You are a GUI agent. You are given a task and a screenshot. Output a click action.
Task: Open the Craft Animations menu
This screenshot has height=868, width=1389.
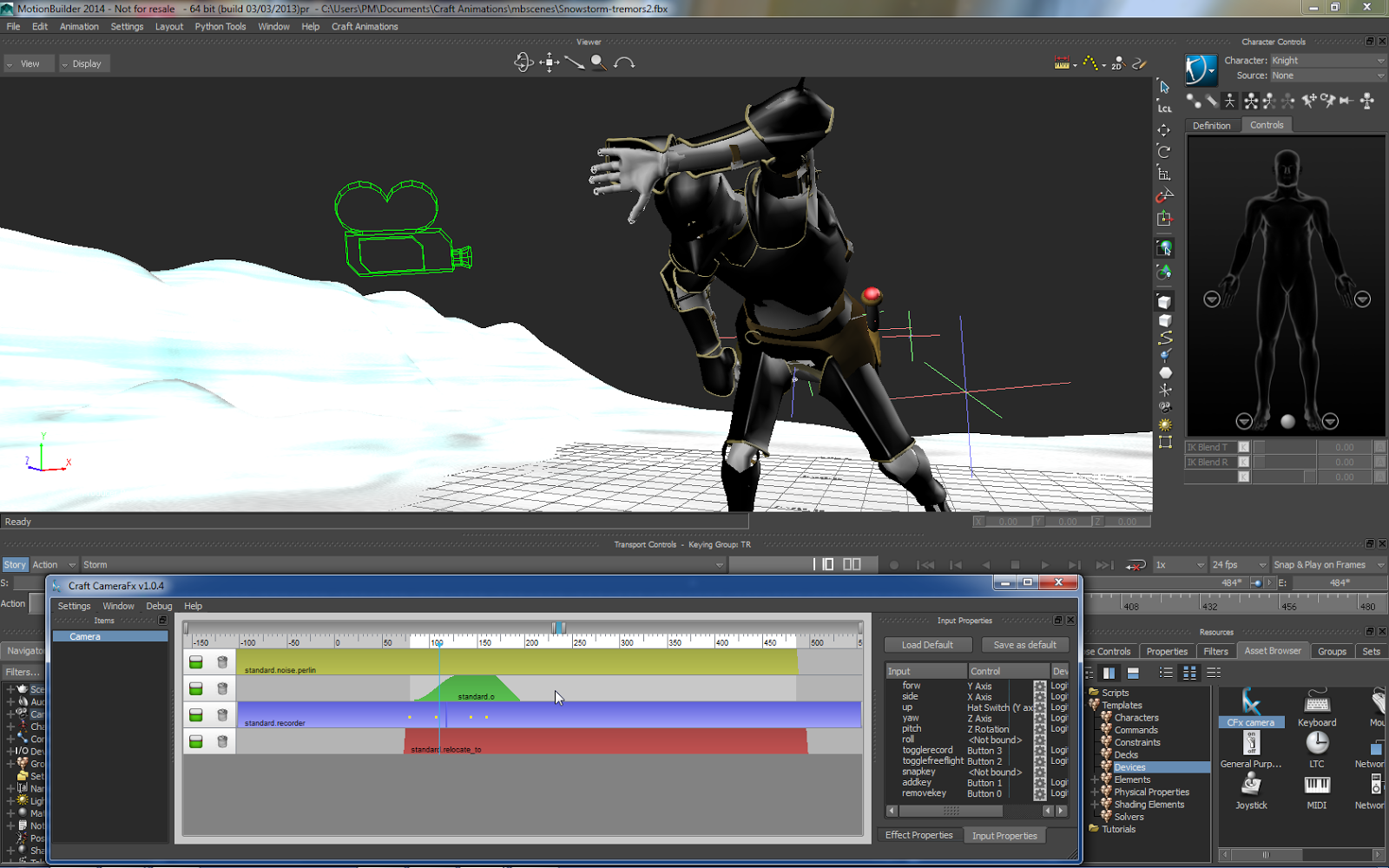click(x=365, y=26)
